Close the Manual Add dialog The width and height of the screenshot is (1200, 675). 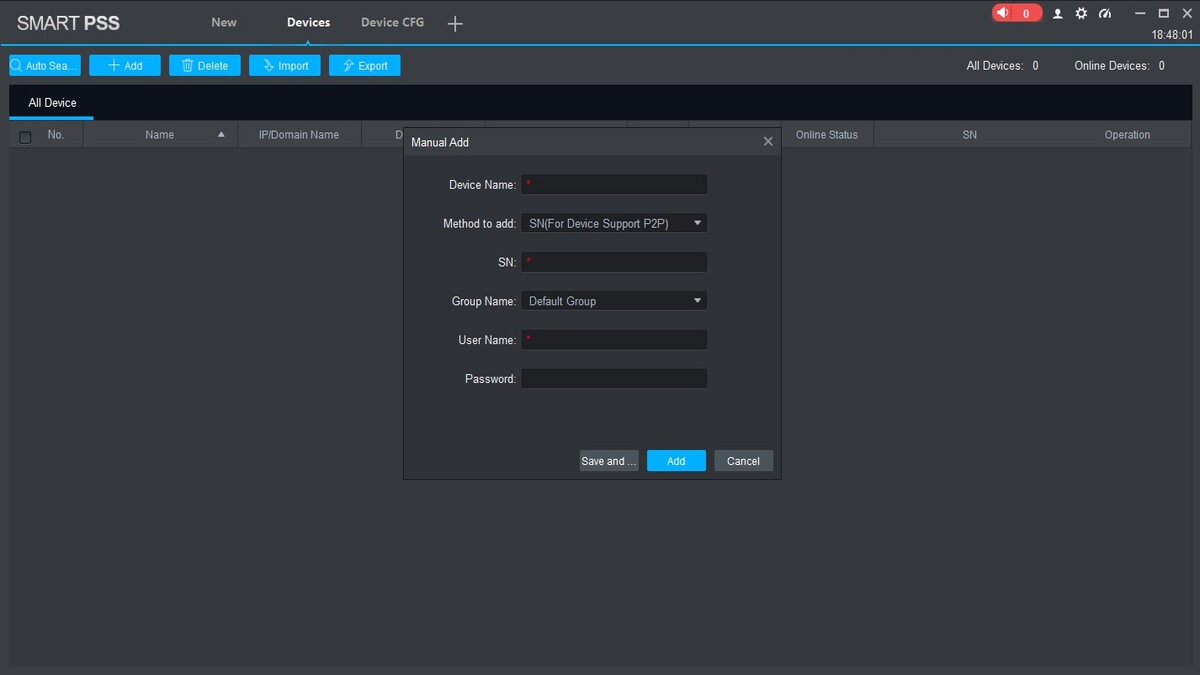coord(768,142)
